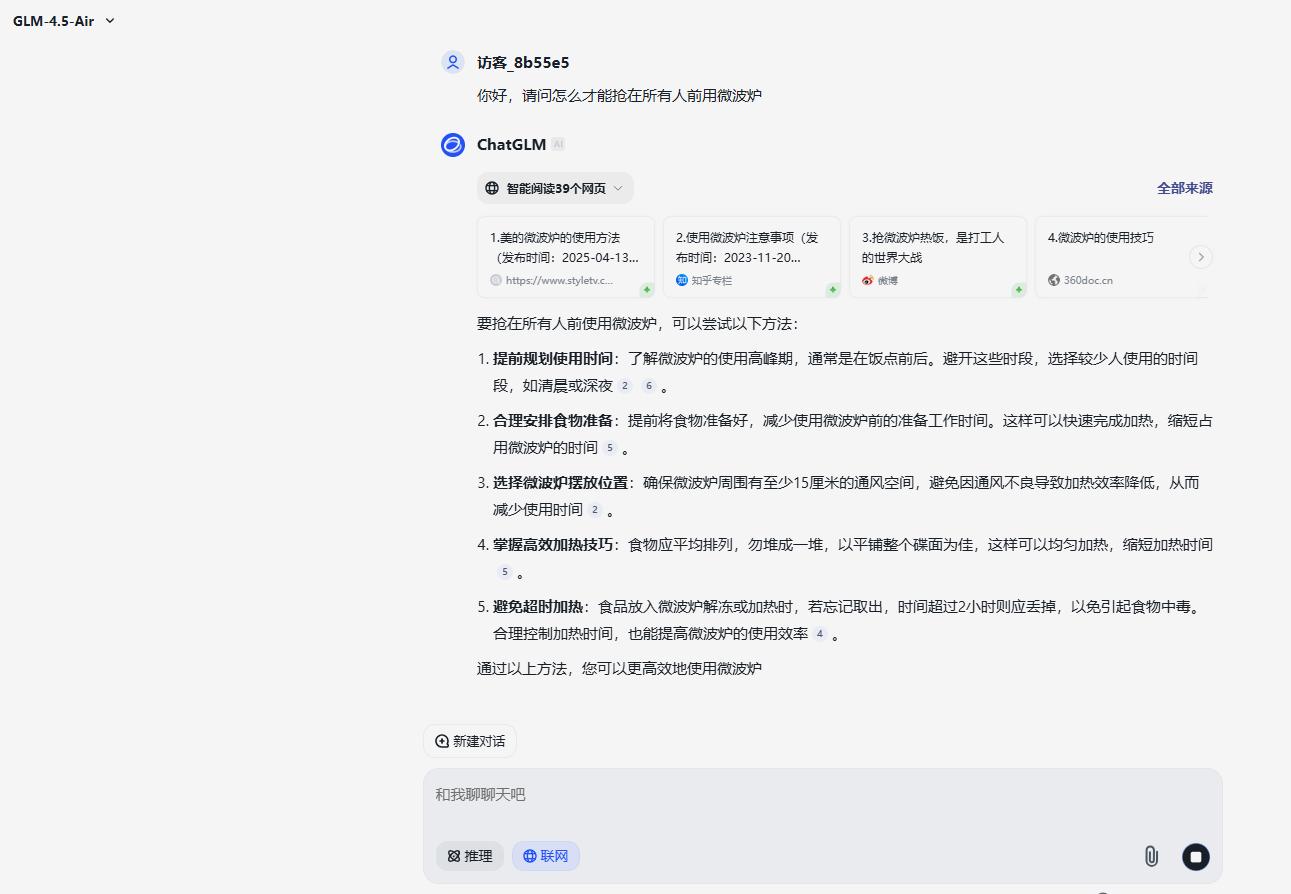1291x894 pixels.
Task: Click the bold heading 合理安排食物准备
Action: (553, 421)
